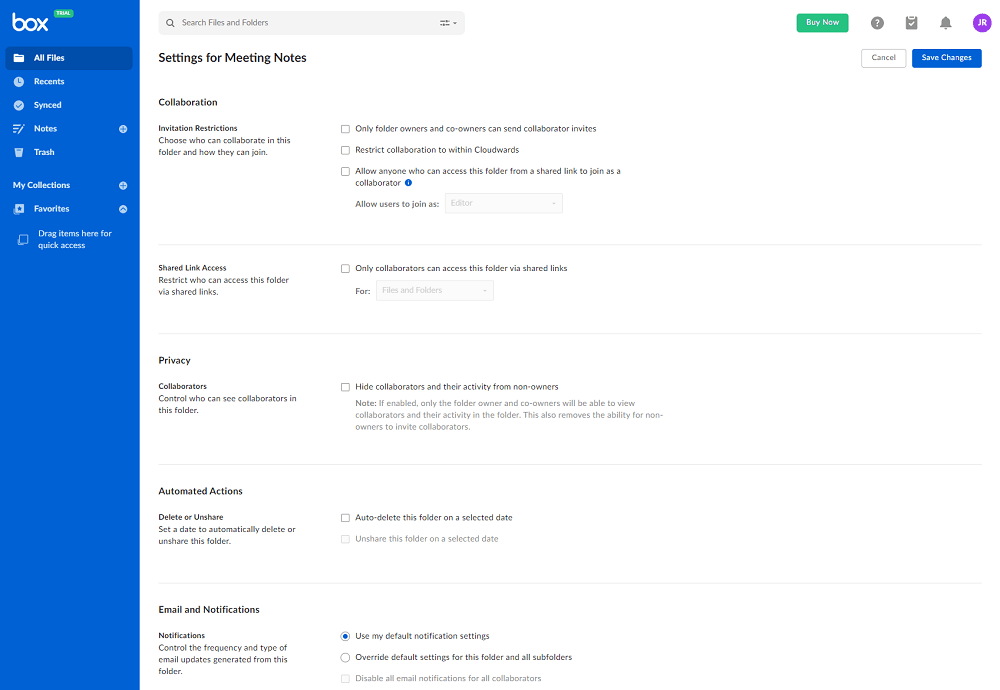Open Recents in the sidebar

point(48,82)
